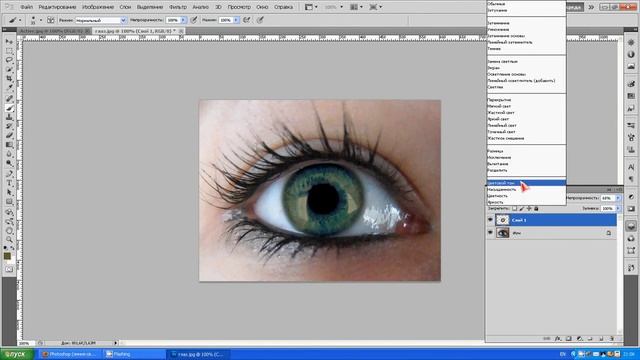Click the delete layer trash icon

point(611,339)
